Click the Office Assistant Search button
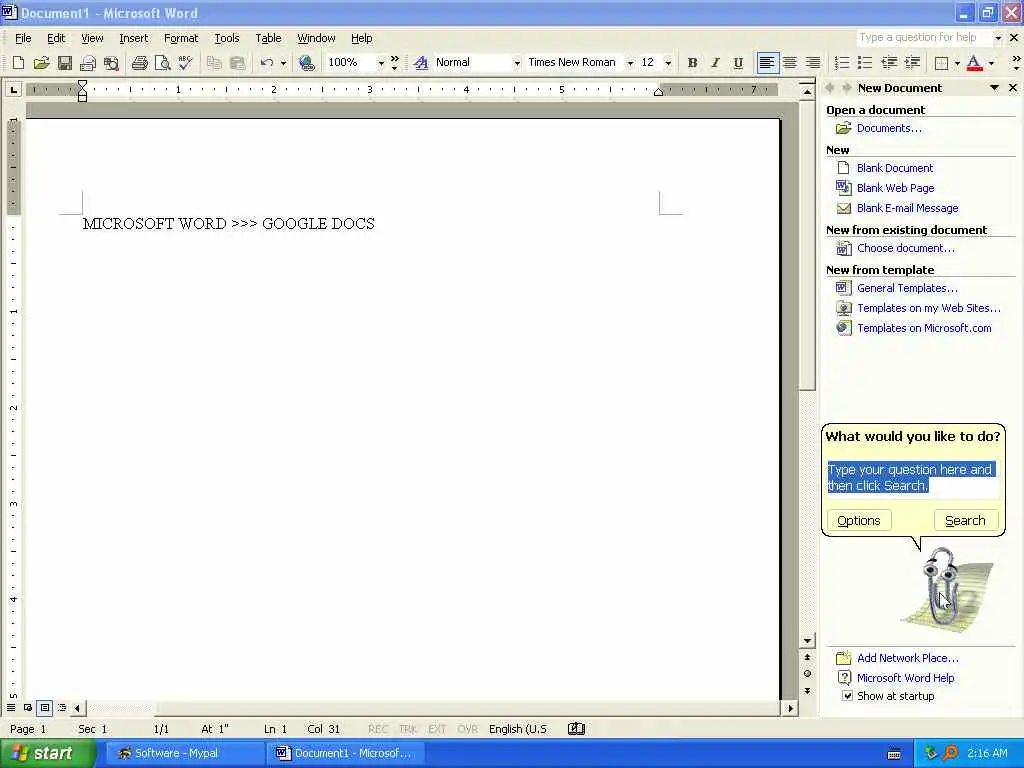 pyautogui.click(x=965, y=520)
